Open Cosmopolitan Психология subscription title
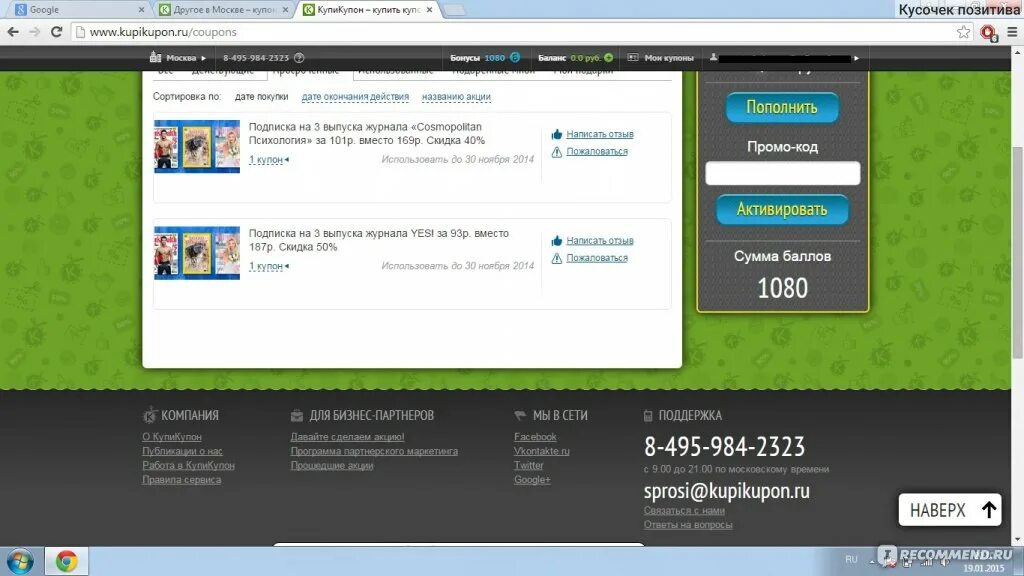This screenshot has width=1024, height=576. coord(367,133)
